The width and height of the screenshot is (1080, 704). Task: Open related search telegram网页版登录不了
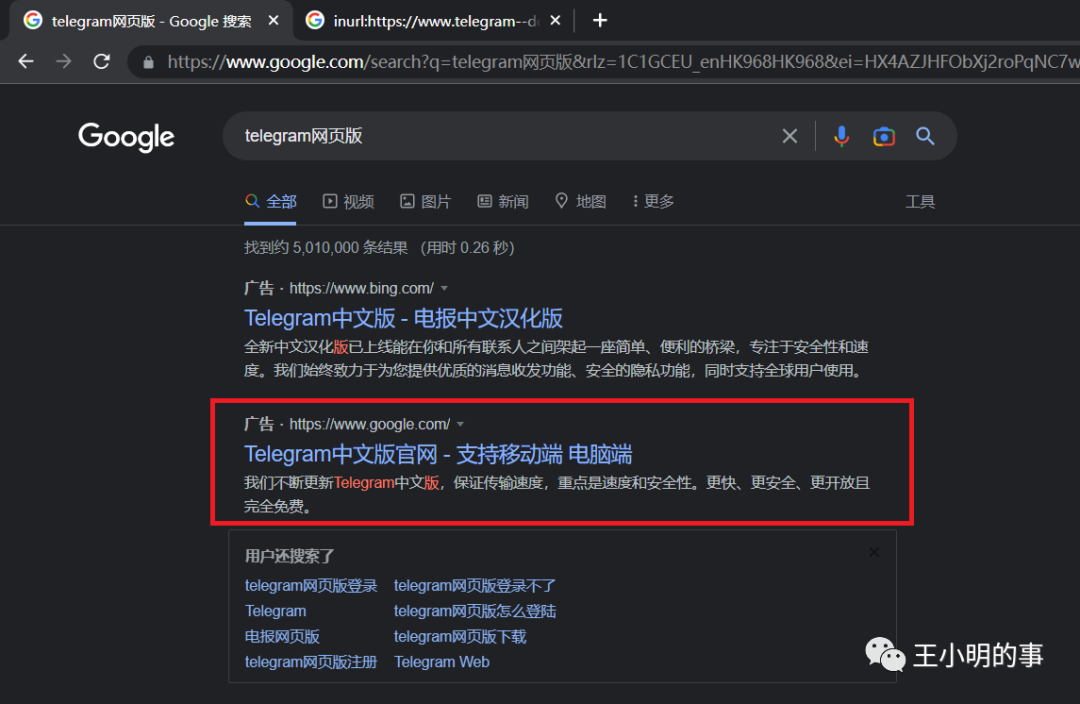click(475, 586)
